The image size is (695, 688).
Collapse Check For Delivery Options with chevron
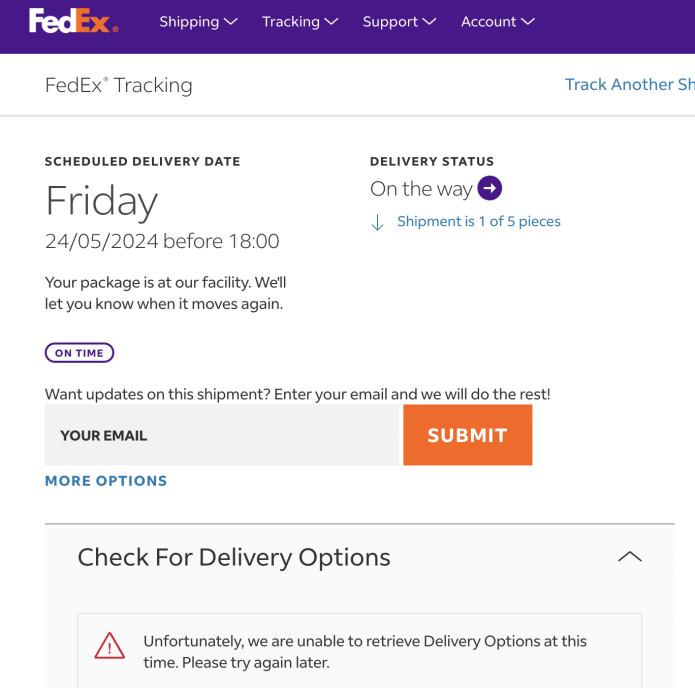tap(629, 557)
